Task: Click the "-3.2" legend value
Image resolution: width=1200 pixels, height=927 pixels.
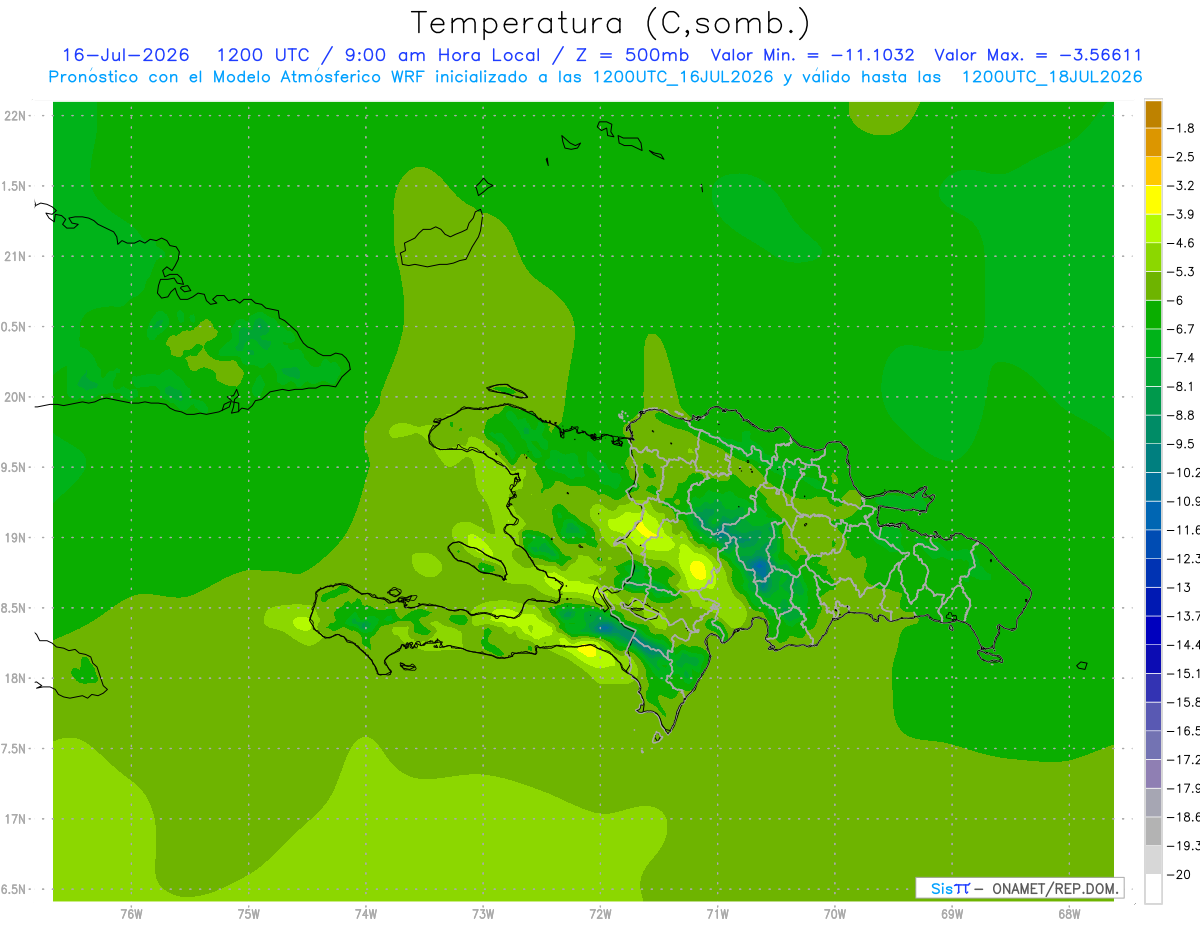Action: point(1181,186)
